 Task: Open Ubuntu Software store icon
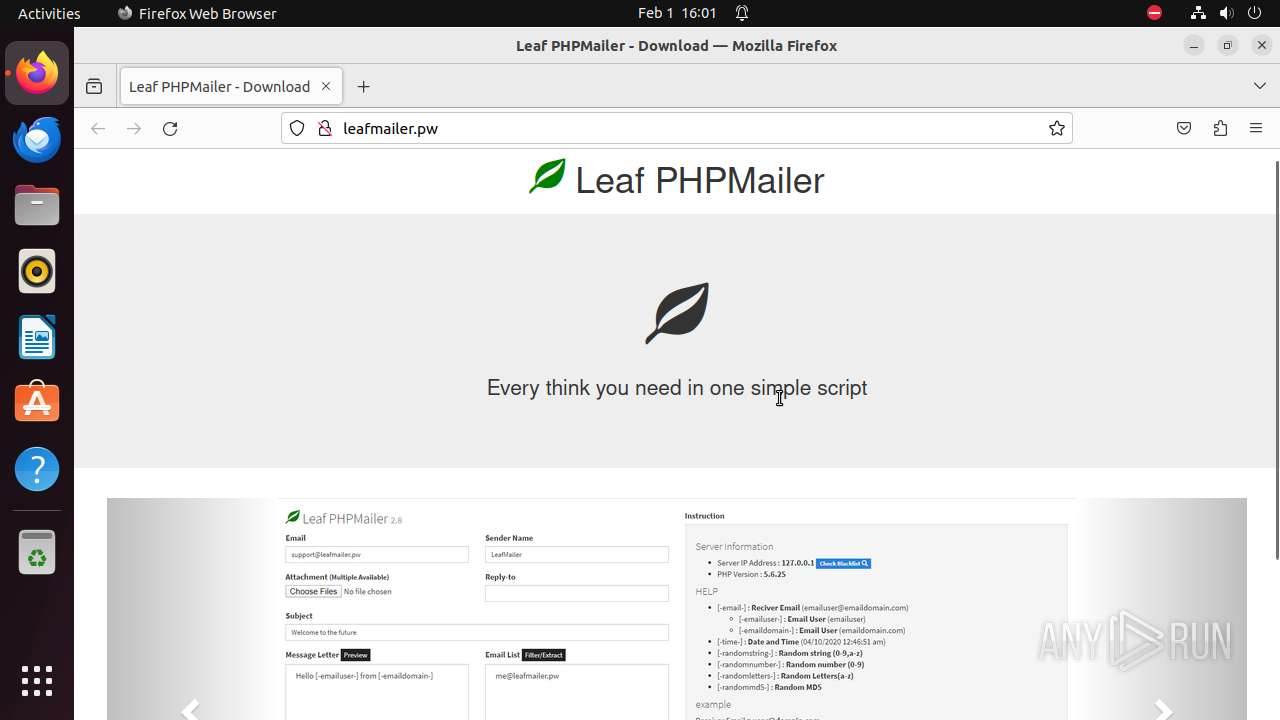37,403
